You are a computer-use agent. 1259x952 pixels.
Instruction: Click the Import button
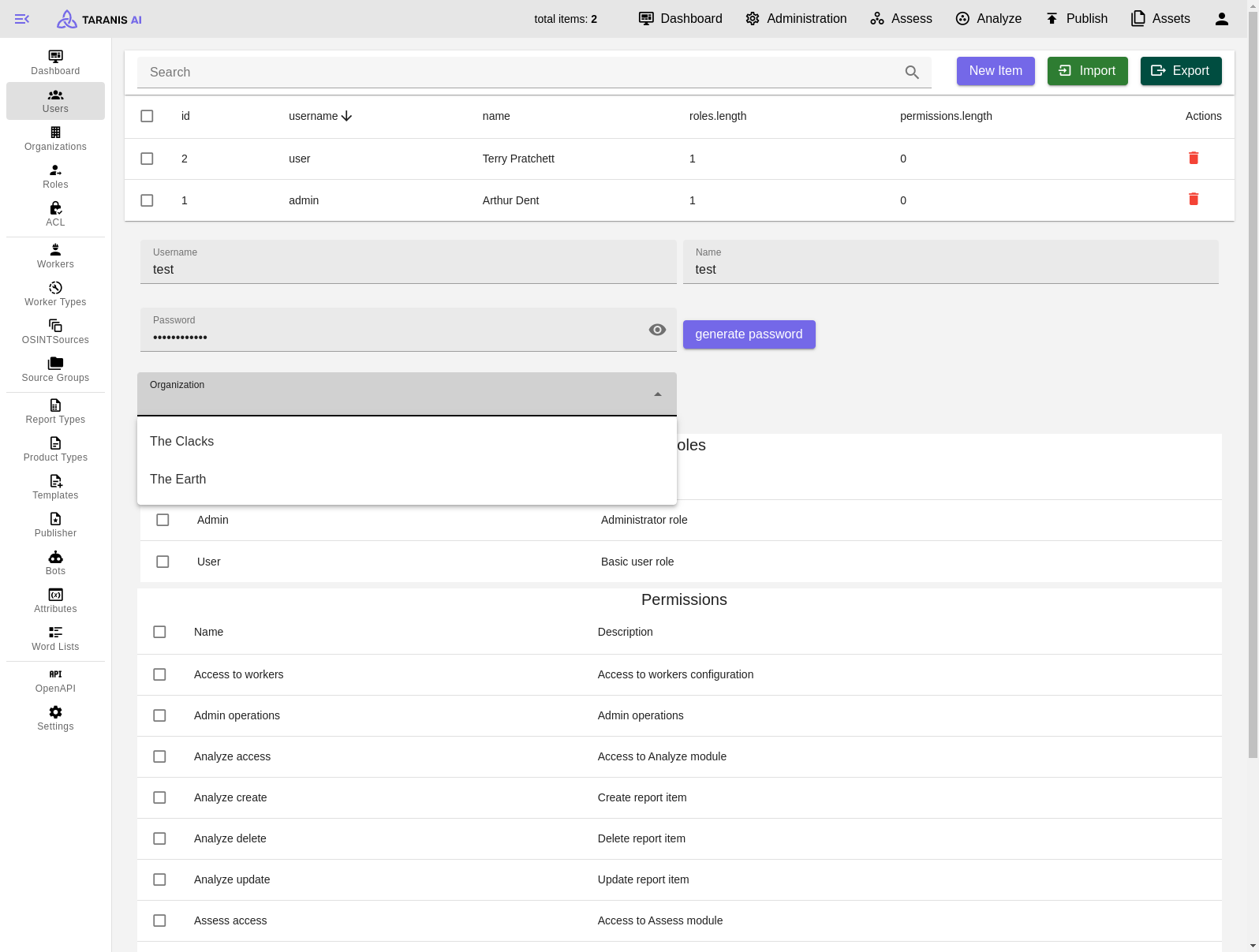tap(1087, 71)
